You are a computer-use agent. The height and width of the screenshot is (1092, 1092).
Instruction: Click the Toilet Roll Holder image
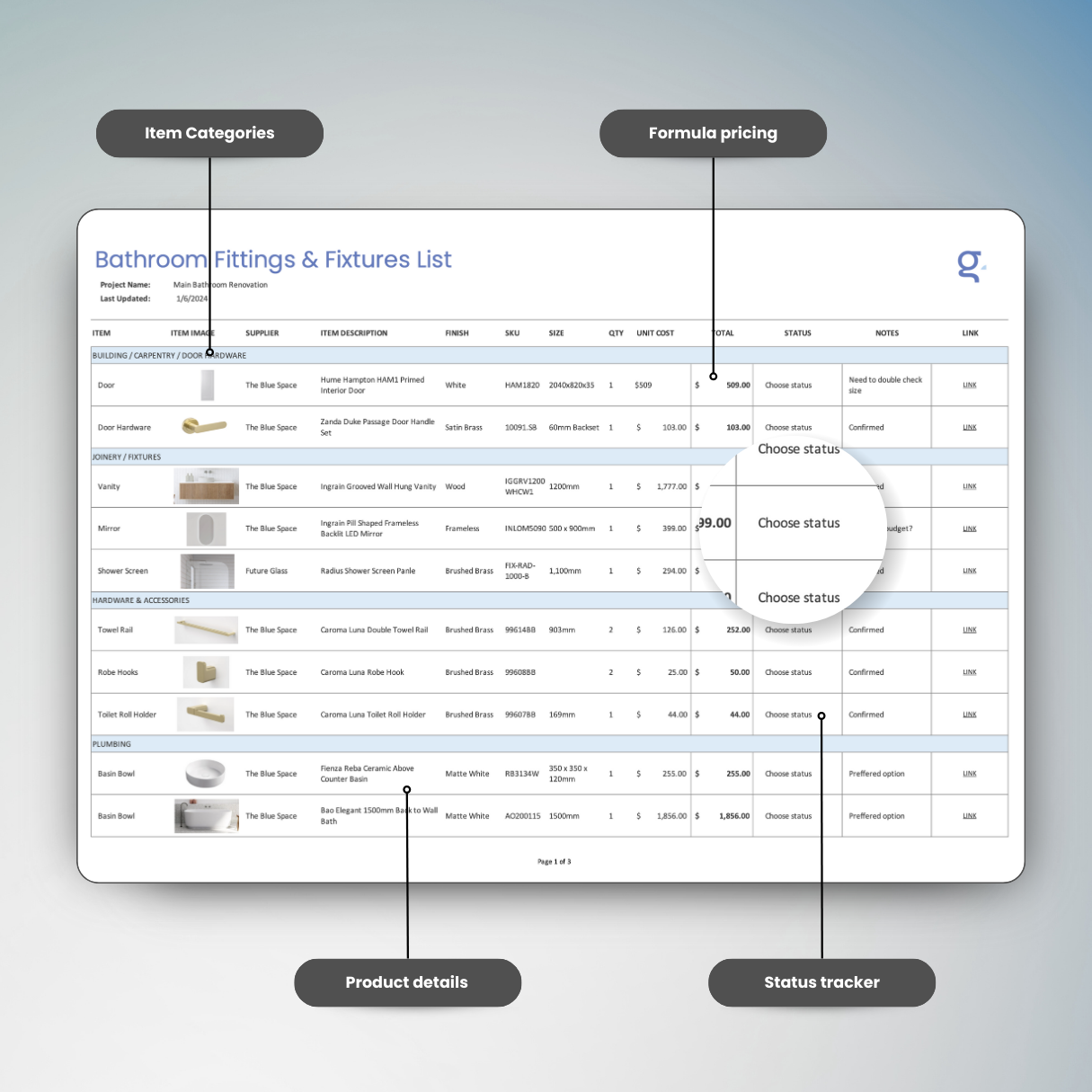point(205,714)
